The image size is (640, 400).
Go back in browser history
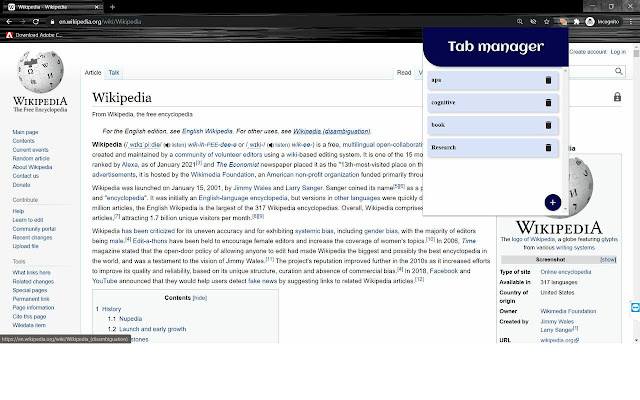[x=9, y=22]
